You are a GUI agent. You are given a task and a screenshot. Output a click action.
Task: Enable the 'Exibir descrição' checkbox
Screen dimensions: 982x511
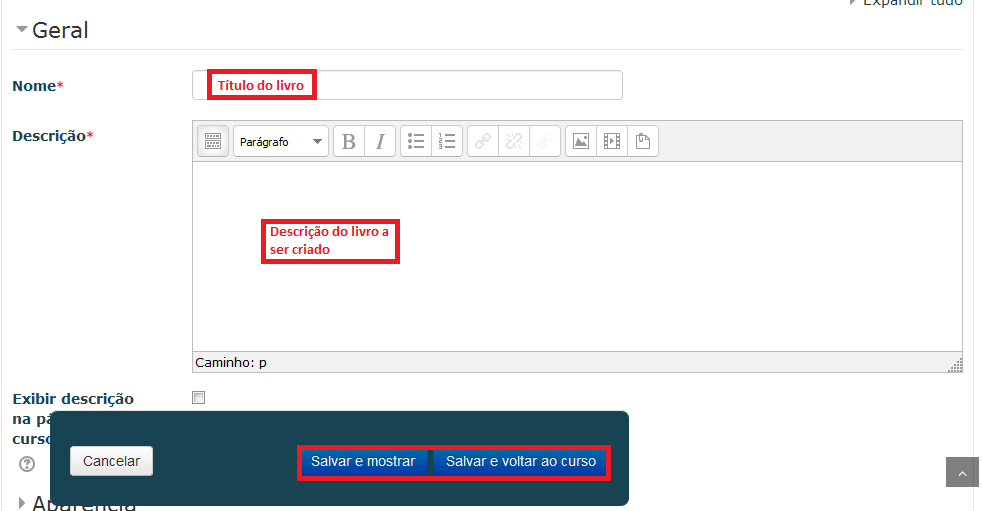point(198,398)
